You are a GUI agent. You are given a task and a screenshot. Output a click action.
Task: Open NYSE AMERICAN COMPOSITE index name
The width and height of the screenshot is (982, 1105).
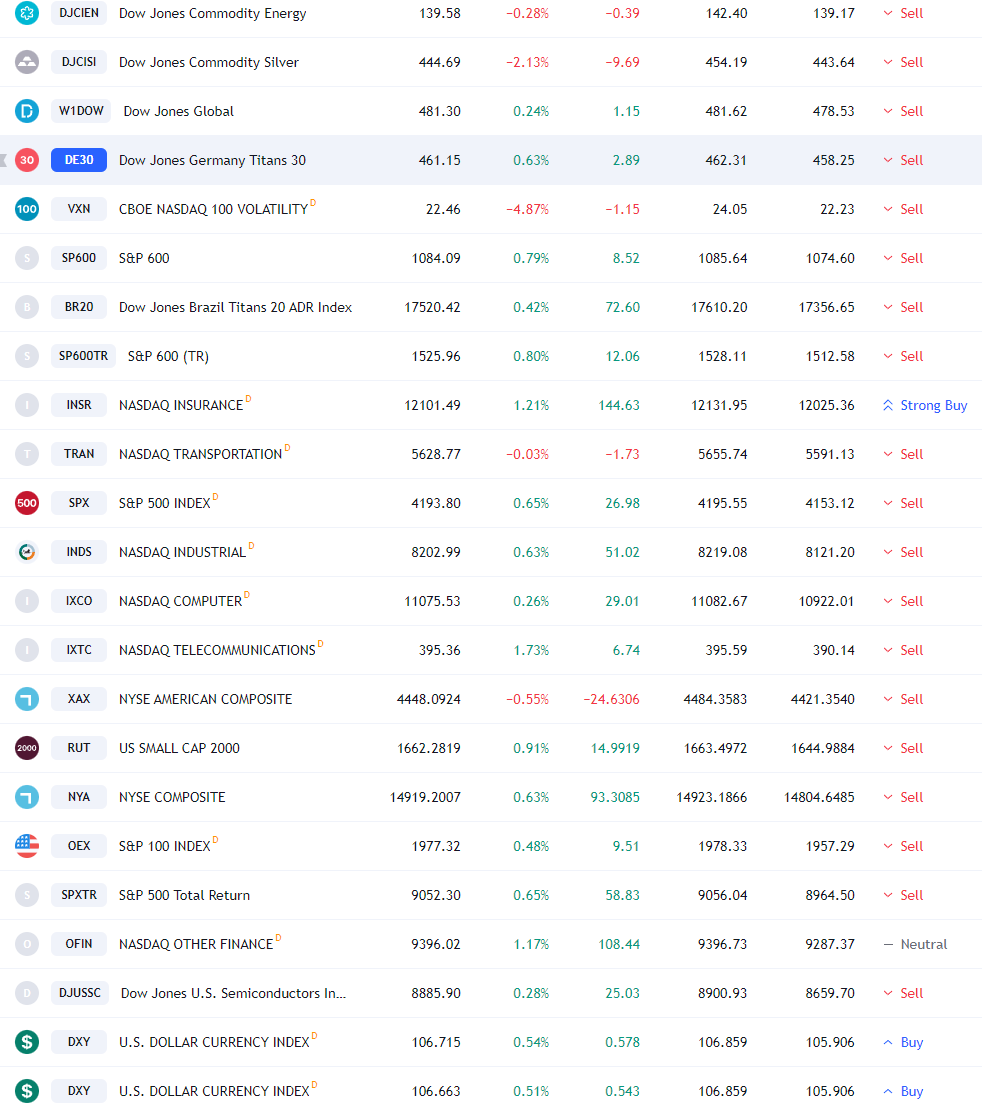click(205, 699)
